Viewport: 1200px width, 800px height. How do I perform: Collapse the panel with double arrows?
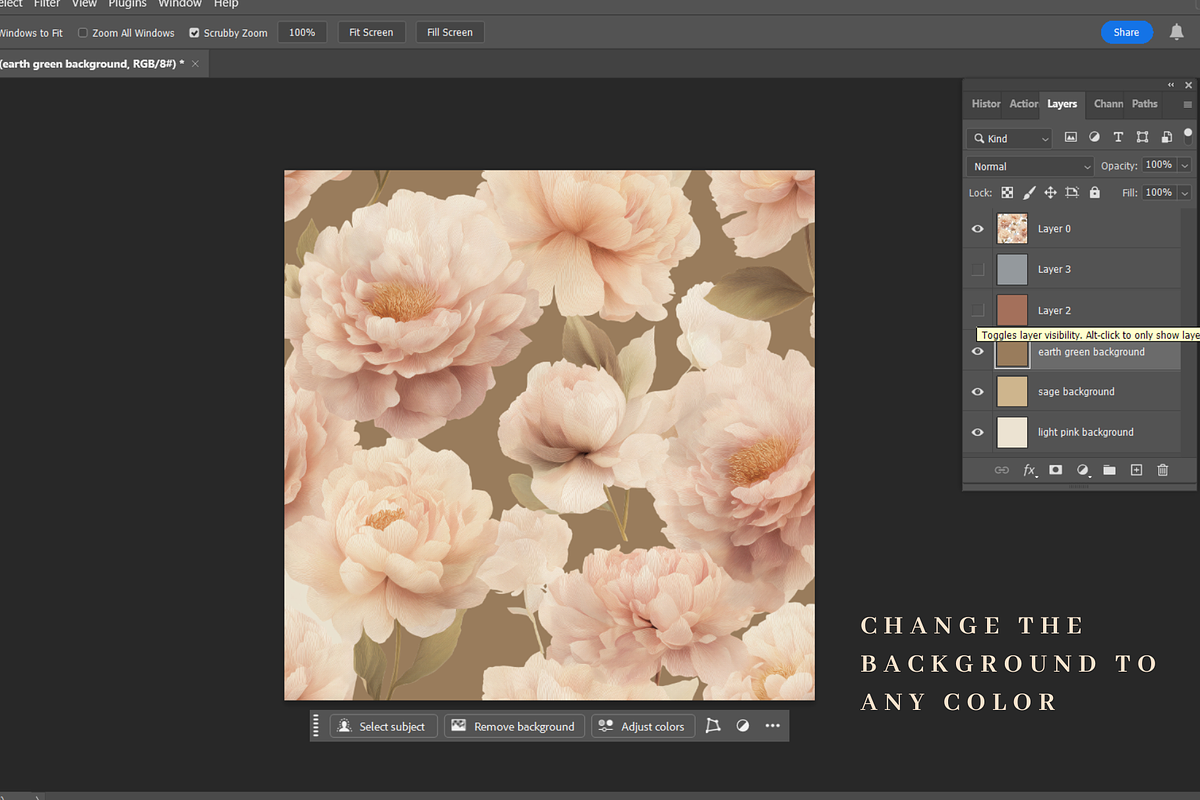[1171, 85]
